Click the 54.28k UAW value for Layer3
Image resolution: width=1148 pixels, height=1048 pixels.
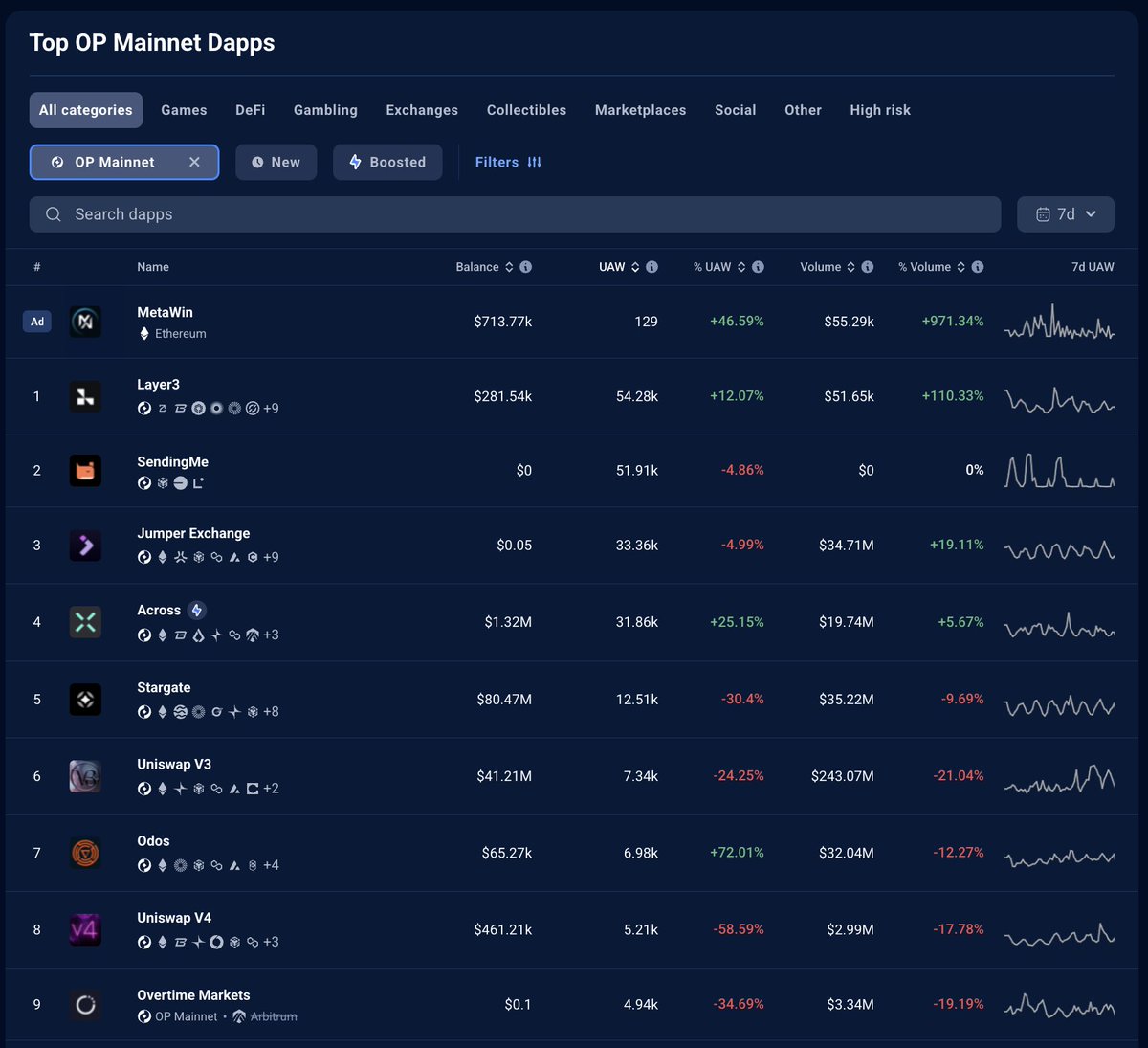(637, 396)
